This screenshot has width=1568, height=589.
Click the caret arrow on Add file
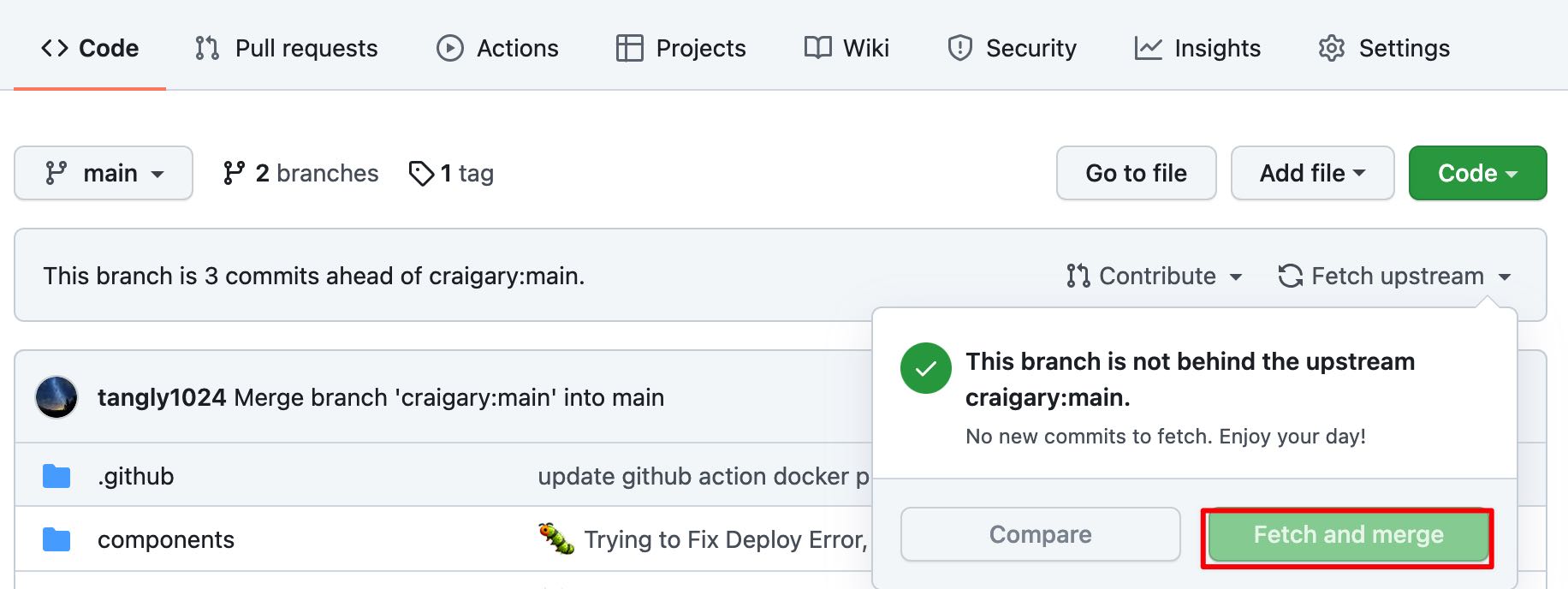point(1359,173)
